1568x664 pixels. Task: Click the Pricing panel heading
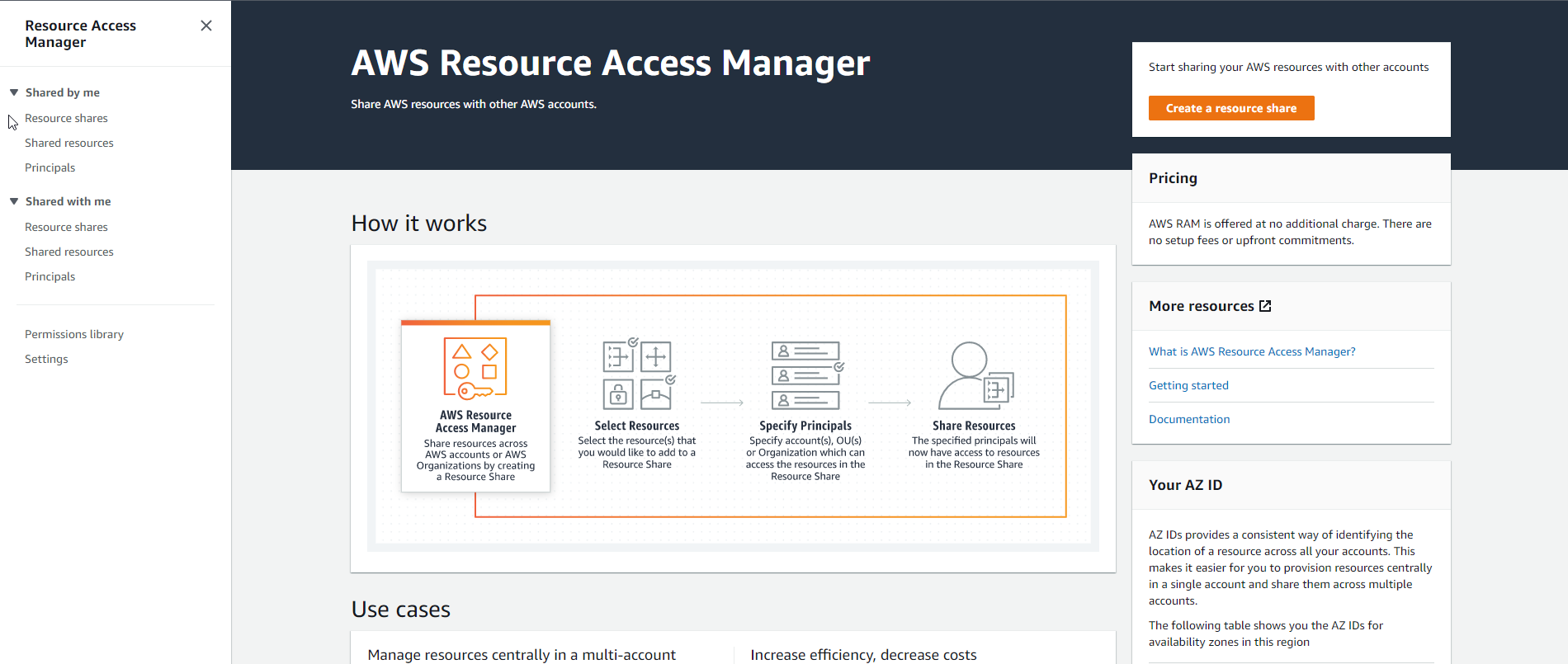click(1173, 178)
